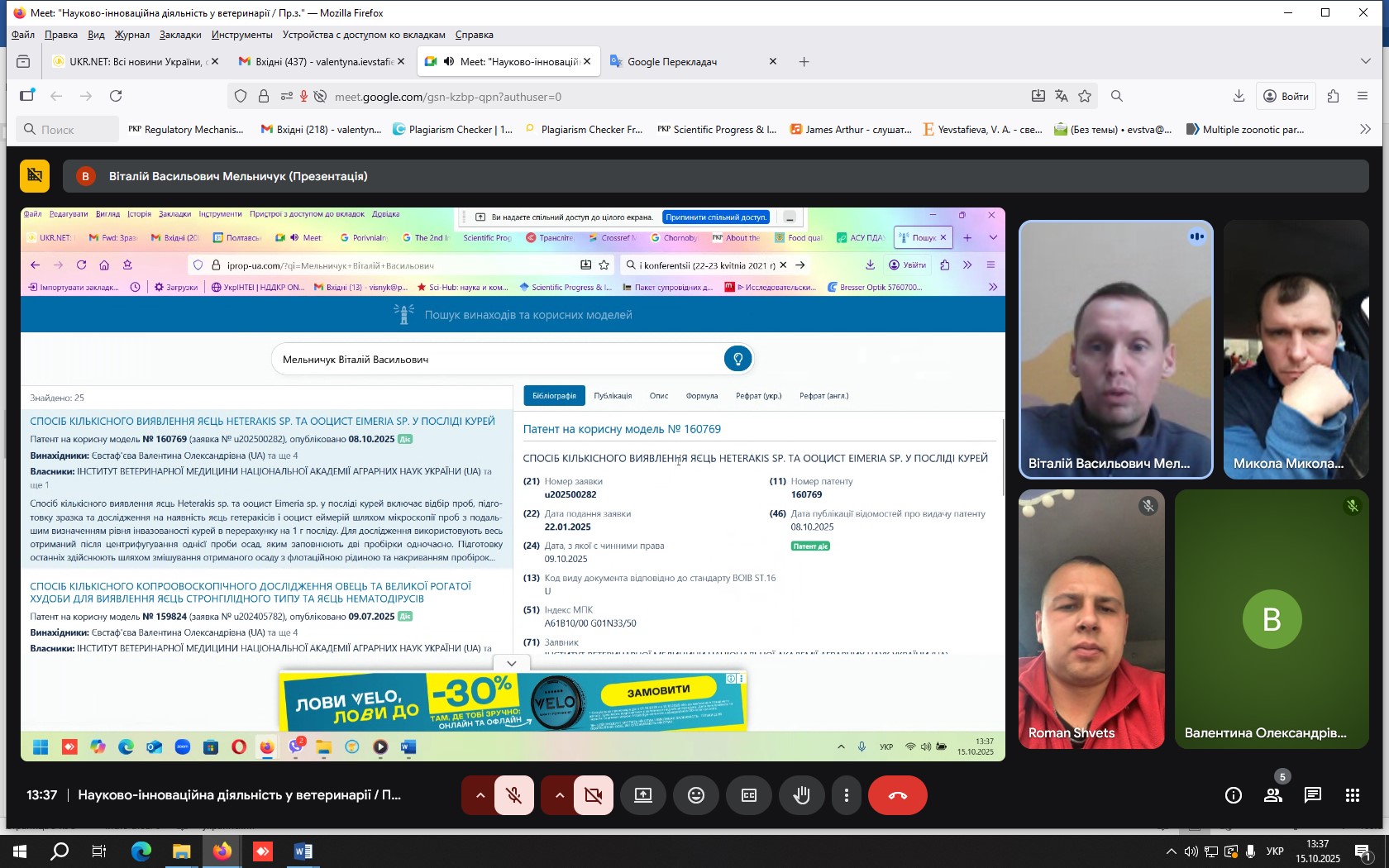Expand video settings arrow beside camera
This screenshot has width=1389, height=868.
(560, 795)
